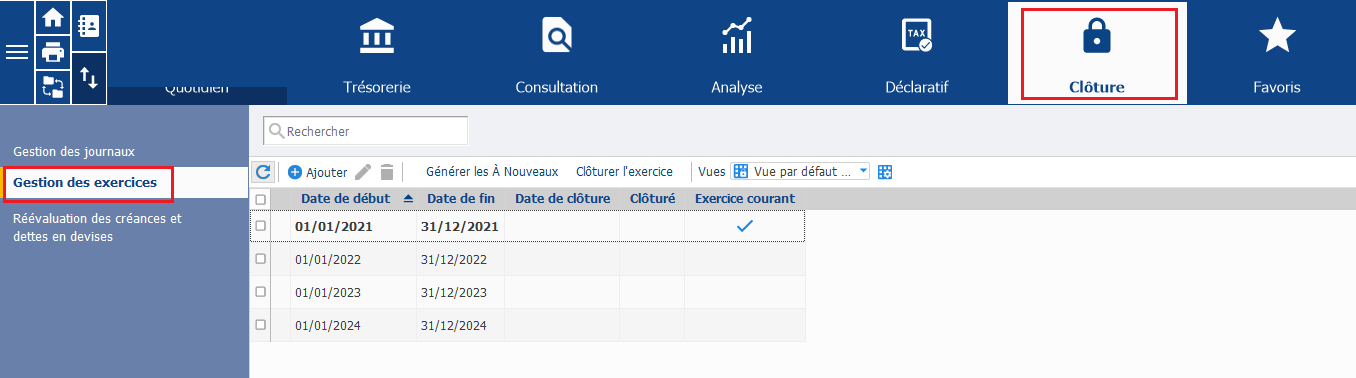Click Générer les À Nouveaux
The height and width of the screenshot is (378, 1356).
pos(492,172)
